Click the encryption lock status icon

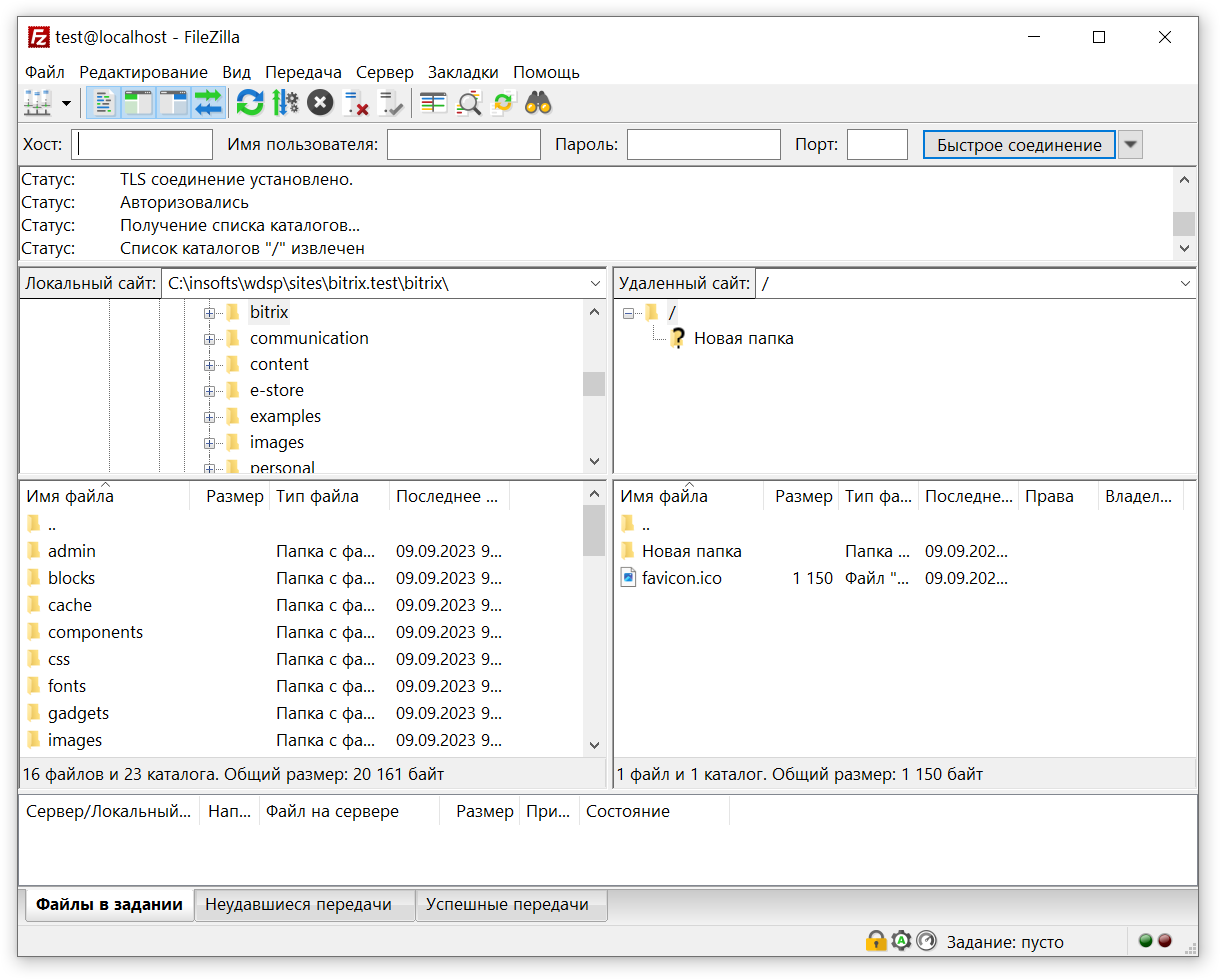pyautogui.click(x=876, y=941)
